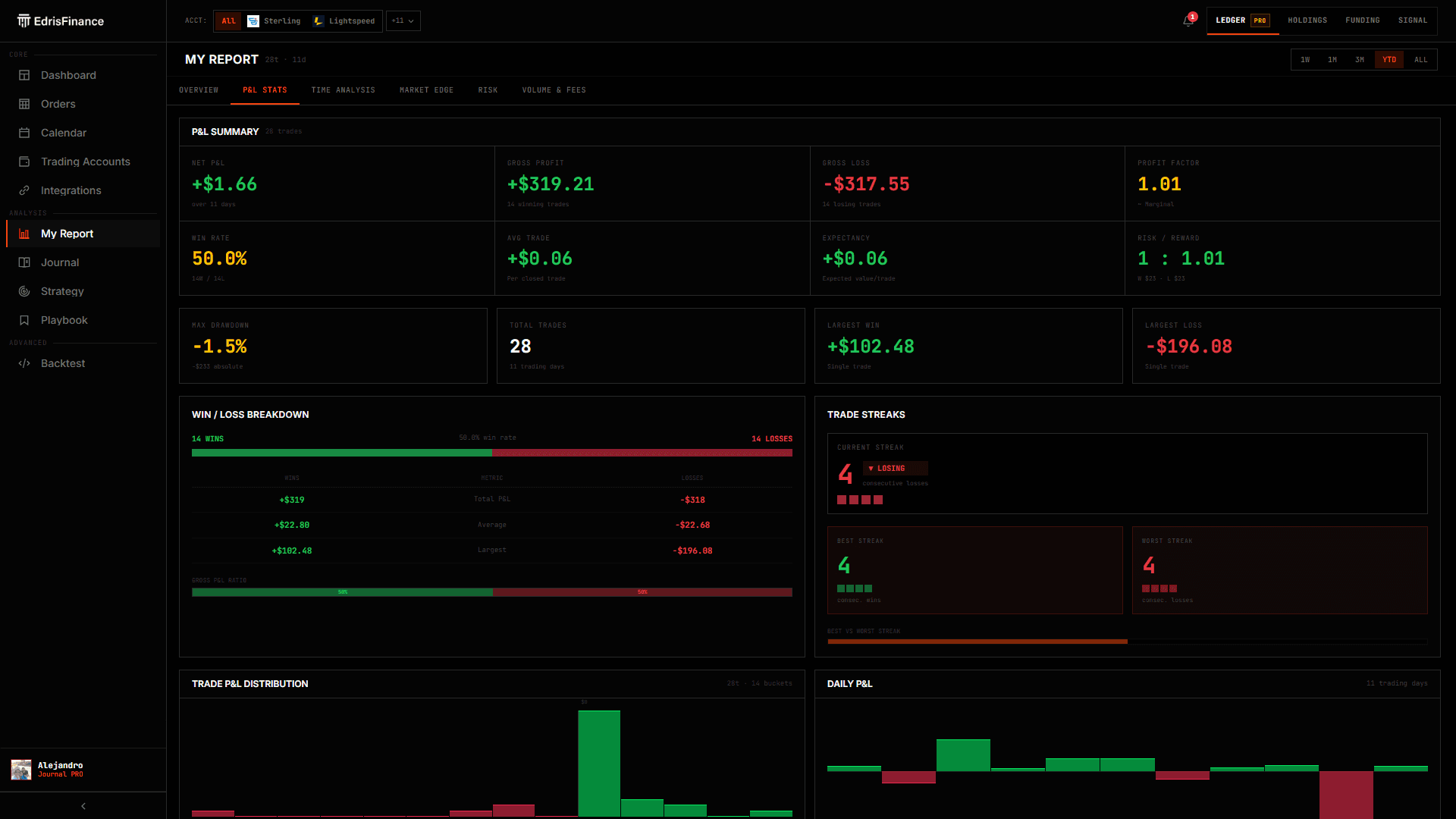Switch to the LEDGER PRO view
The height and width of the screenshot is (819, 1456).
pos(1242,20)
